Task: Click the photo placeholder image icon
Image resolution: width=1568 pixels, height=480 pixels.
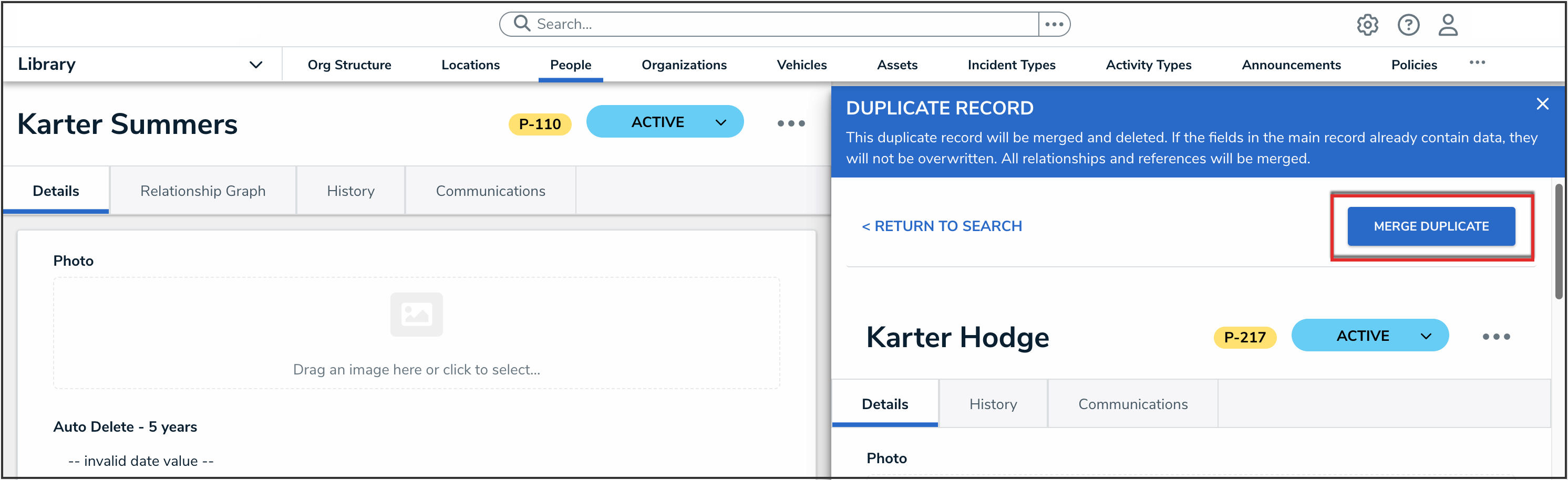Action: pyautogui.click(x=416, y=315)
